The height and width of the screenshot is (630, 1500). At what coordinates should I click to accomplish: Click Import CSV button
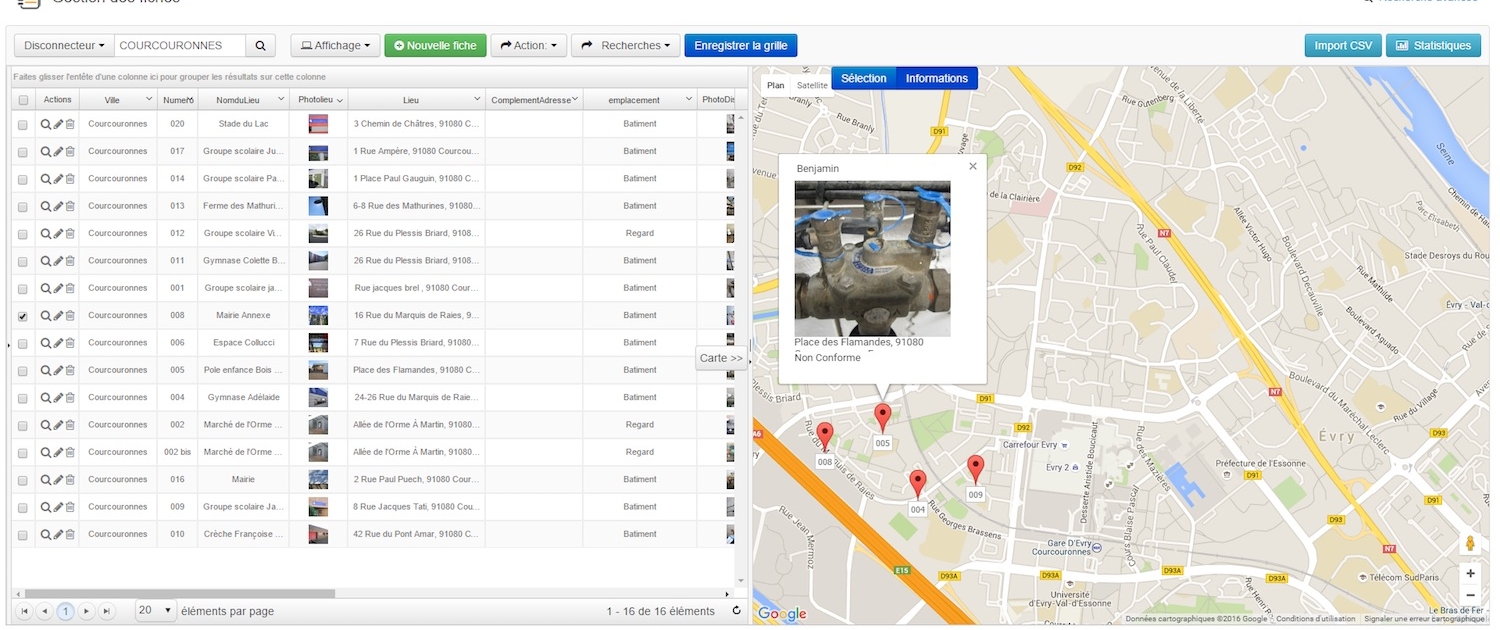1343,45
